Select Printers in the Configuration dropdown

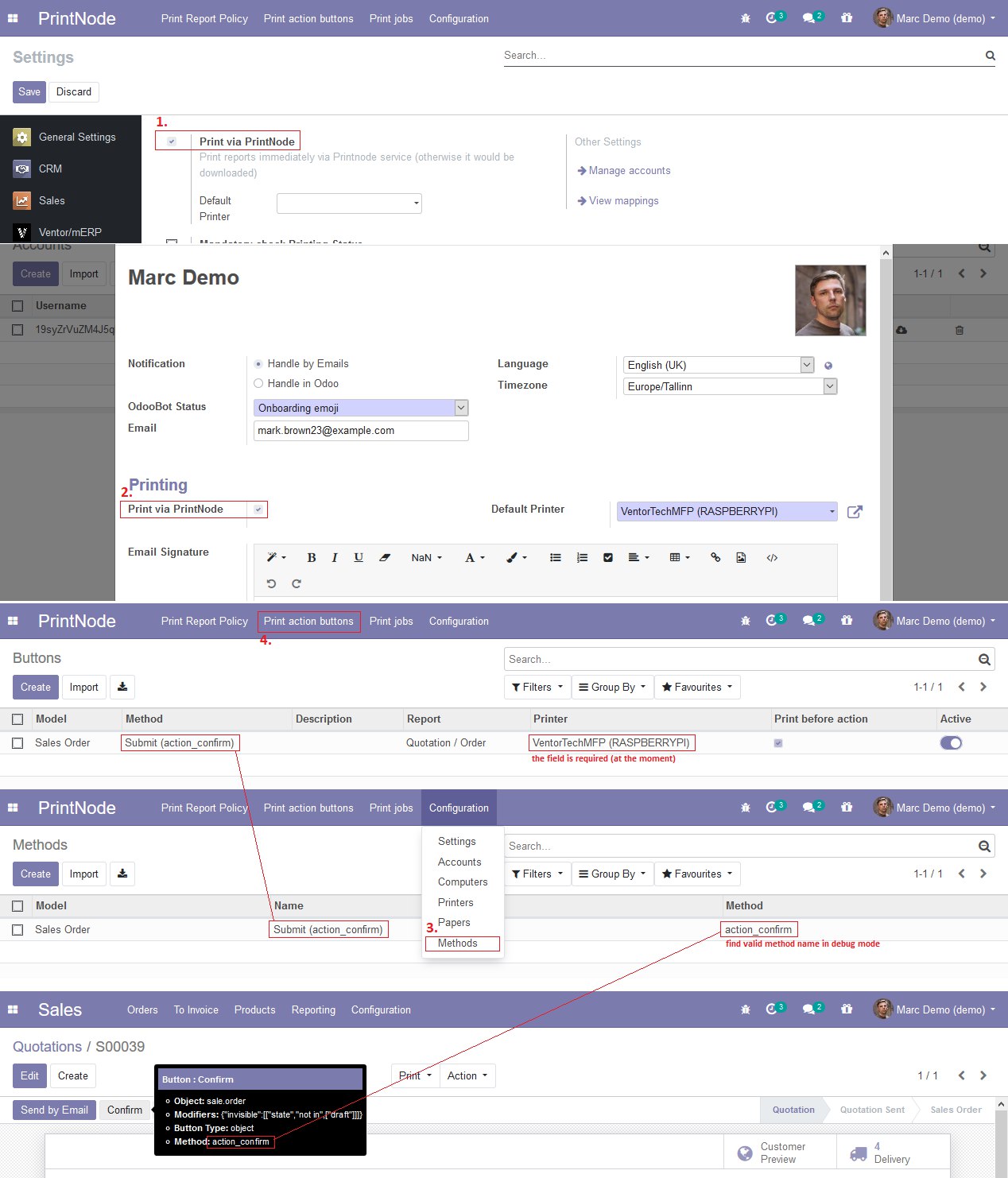click(x=456, y=902)
